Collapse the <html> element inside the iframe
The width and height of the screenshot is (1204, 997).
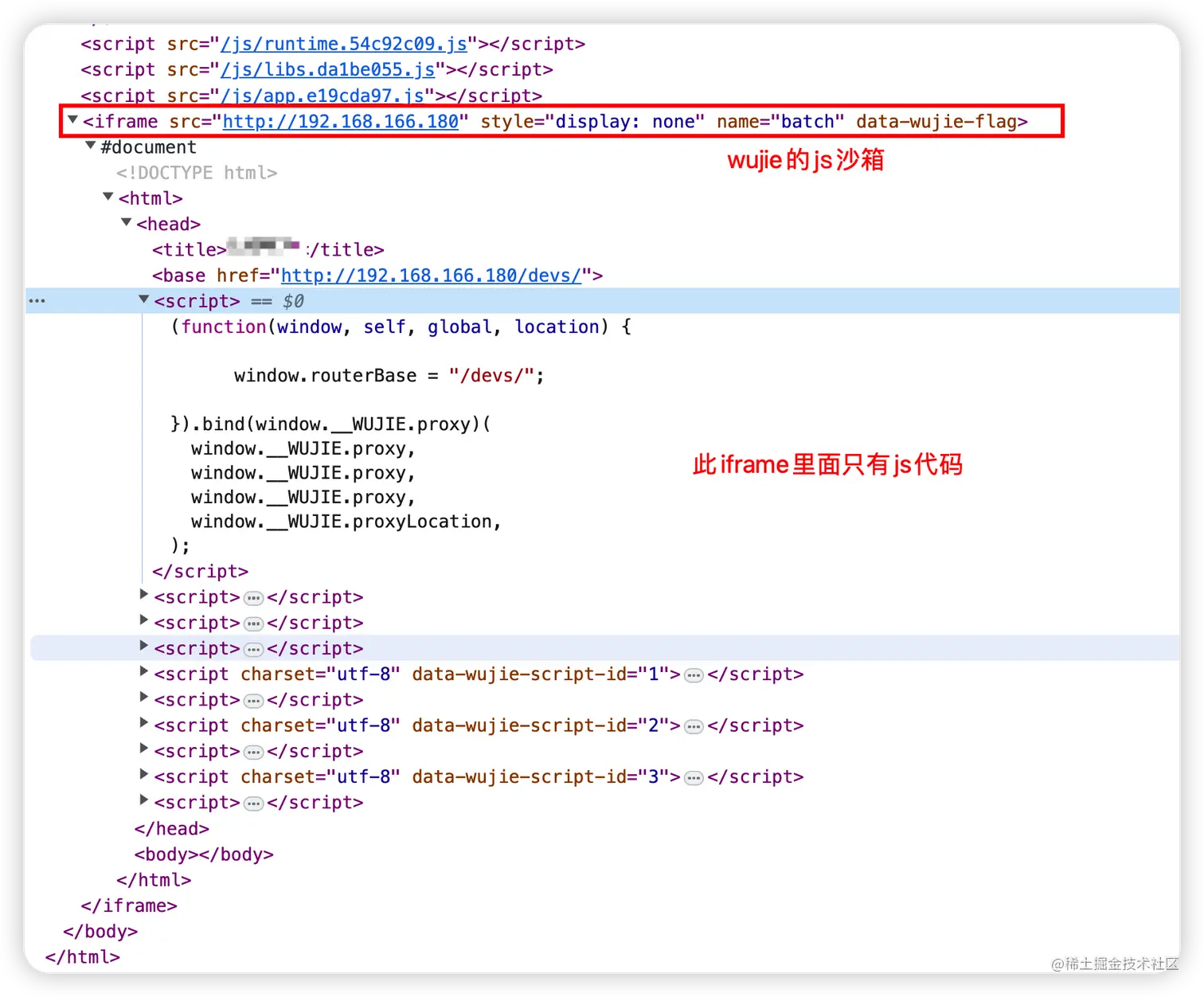coord(107,197)
